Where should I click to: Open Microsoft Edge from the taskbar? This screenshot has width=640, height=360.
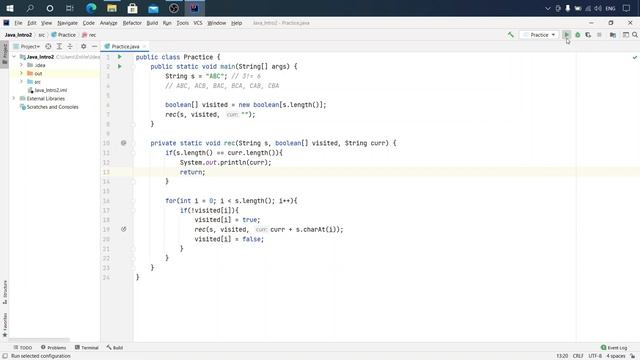91,8
